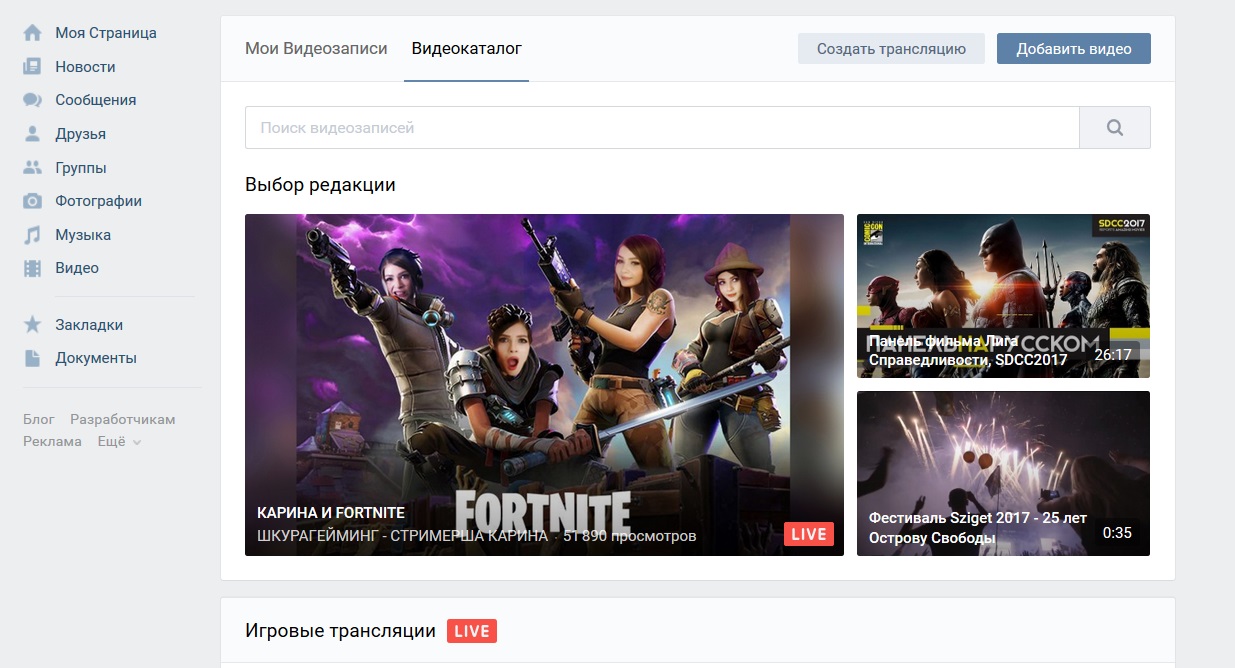Screen dimensions: 1235x668
Task: Click the ШКУРАГЕЙМИНГ - СТРИМЕРША КАРИНА channel name
Action: coord(402,536)
